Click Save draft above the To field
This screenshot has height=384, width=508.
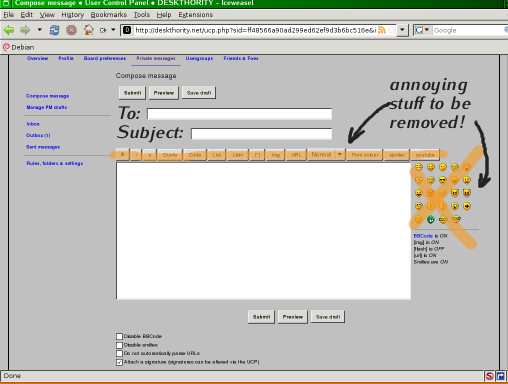[199, 93]
